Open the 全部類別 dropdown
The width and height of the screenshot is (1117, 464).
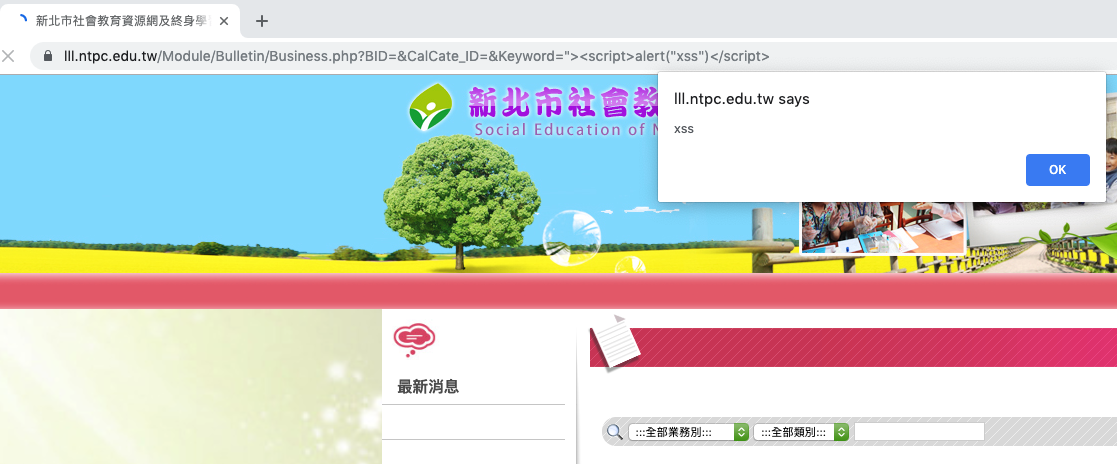(x=801, y=432)
